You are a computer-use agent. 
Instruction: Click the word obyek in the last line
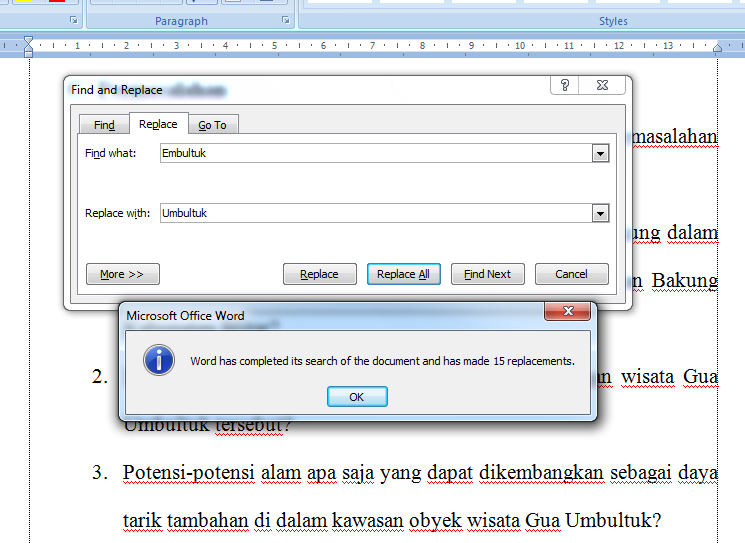click(x=435, y=521)
